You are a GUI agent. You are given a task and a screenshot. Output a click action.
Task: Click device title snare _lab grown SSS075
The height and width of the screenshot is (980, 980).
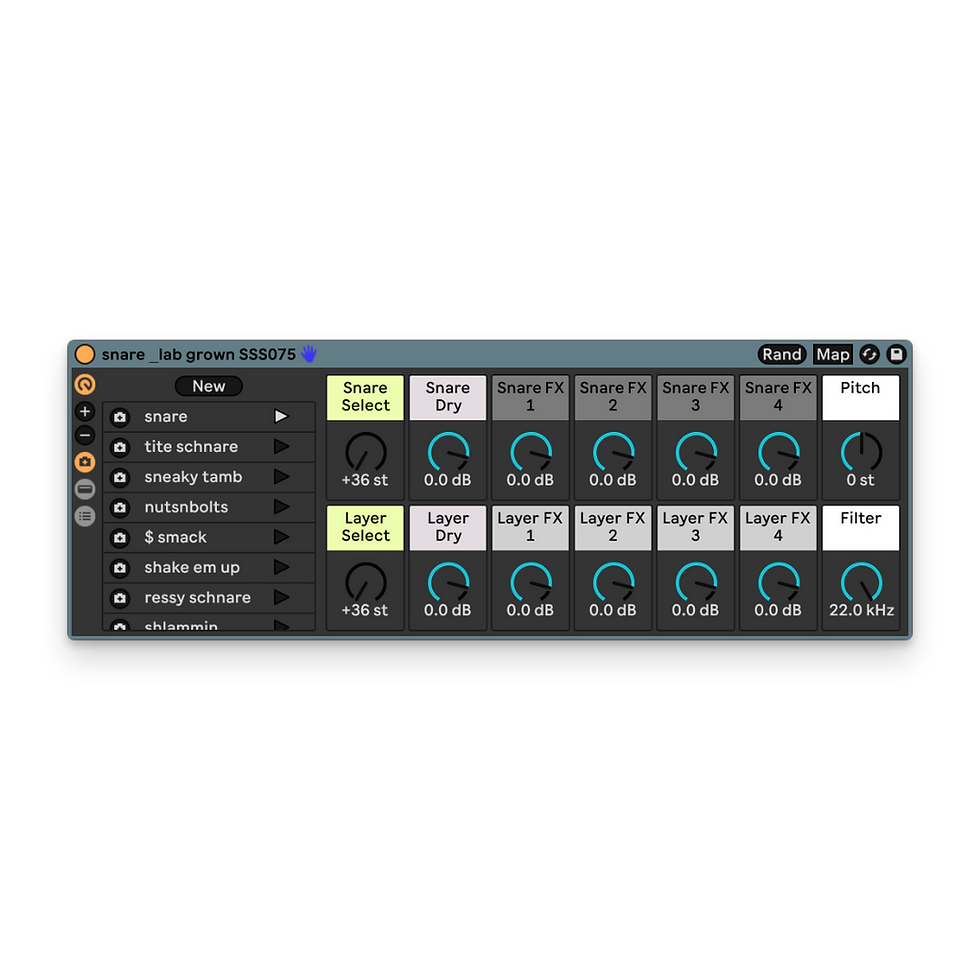click(x=199, y=354)
